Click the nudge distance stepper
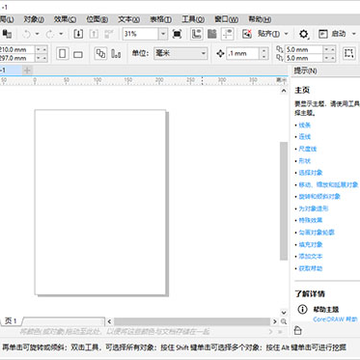 click(x=264, y=53)
